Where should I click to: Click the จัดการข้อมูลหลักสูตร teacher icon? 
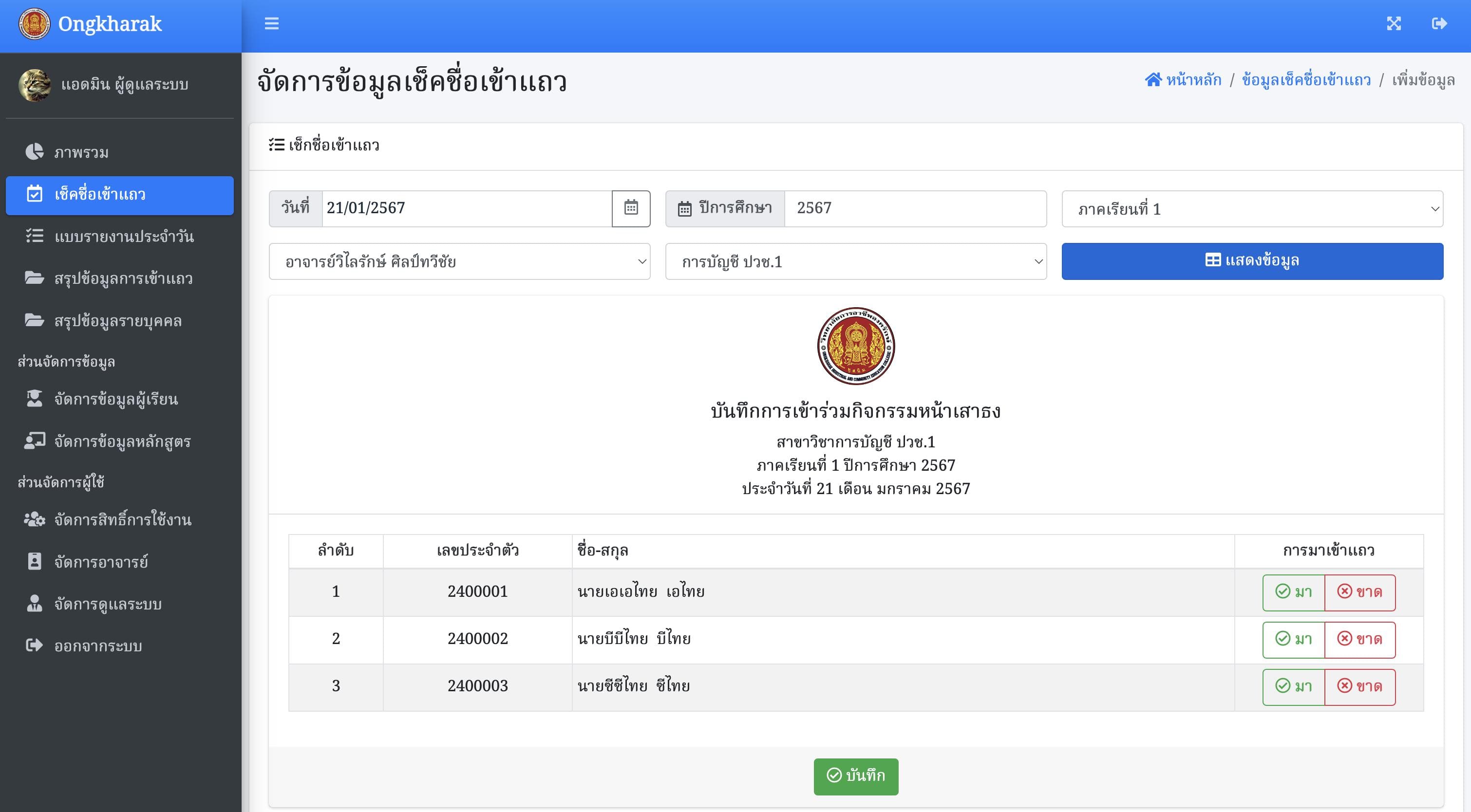(34, 441)
